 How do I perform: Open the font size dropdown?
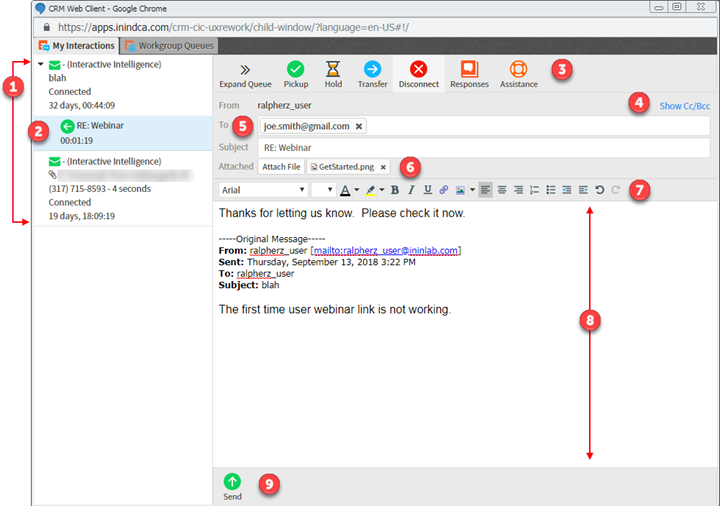click(322, 189)
